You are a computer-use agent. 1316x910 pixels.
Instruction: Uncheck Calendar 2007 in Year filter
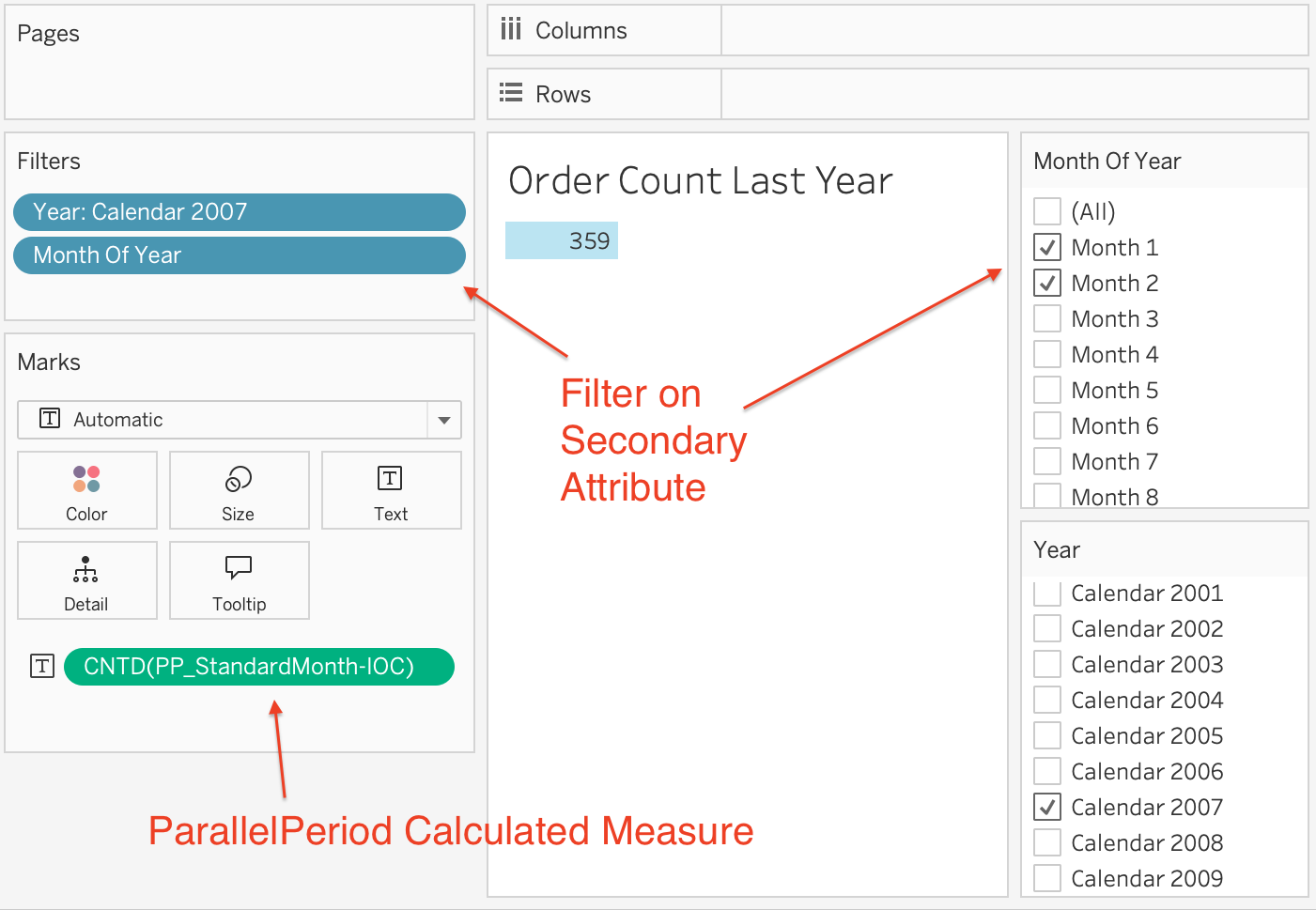coord(1047,807)
